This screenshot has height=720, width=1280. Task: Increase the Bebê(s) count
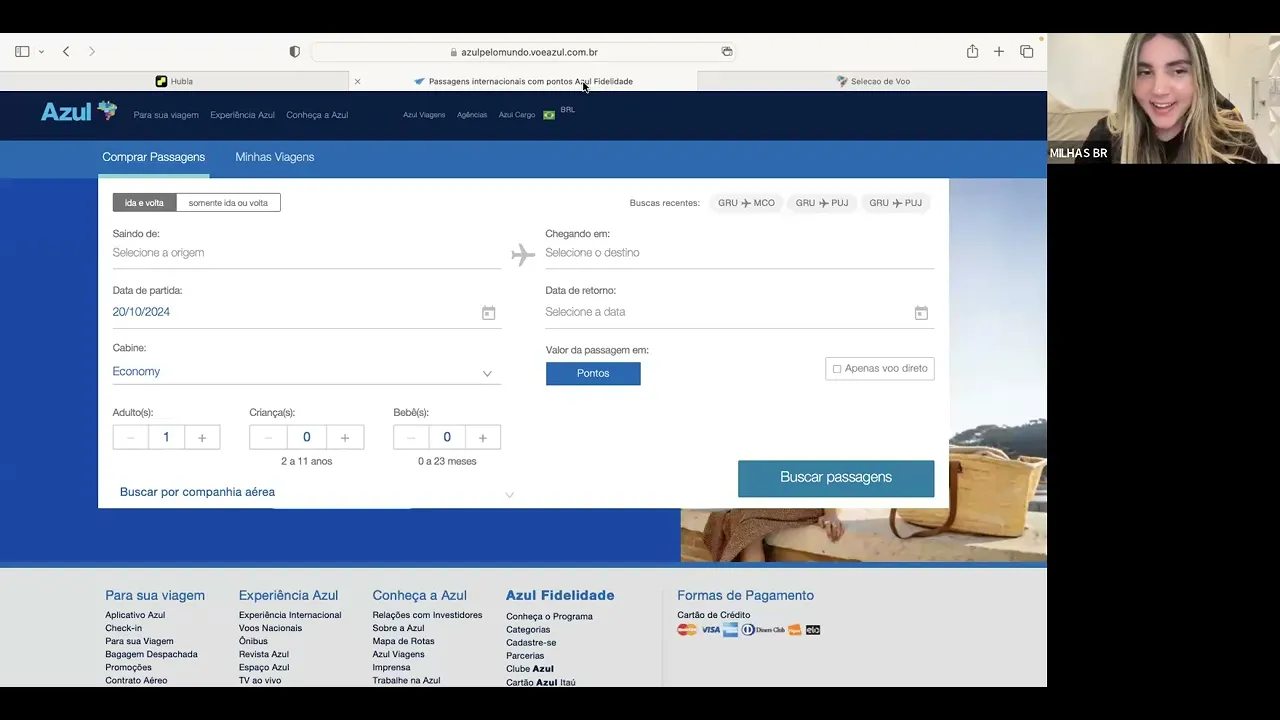tap(483, 437)
